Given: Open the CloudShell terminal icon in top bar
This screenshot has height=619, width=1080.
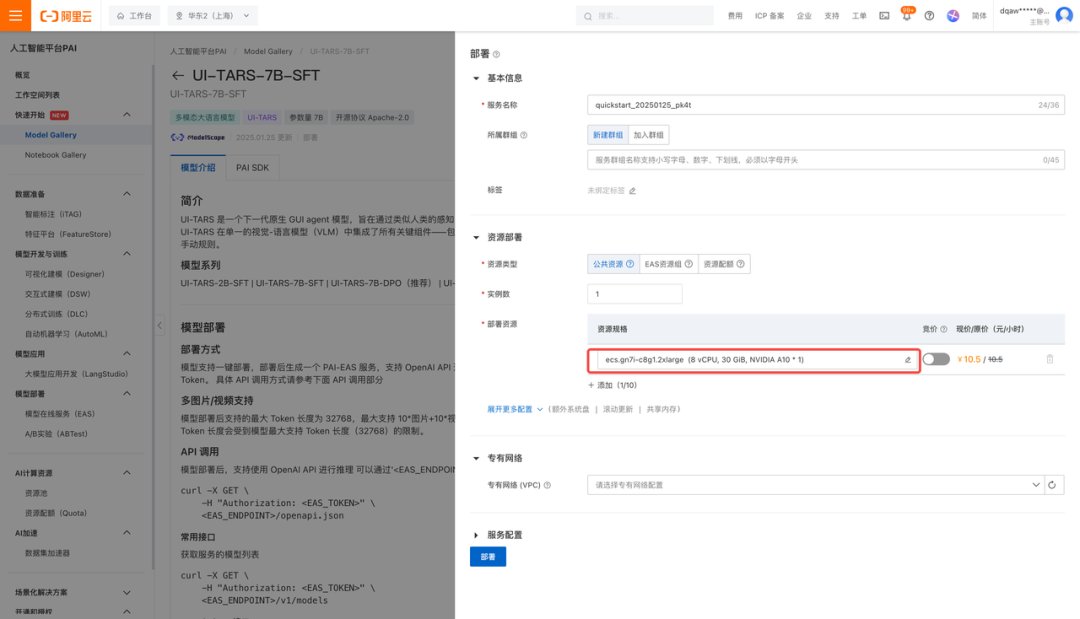Looking at the screenshot, I should pyautogui.click(x=884, y=15).
